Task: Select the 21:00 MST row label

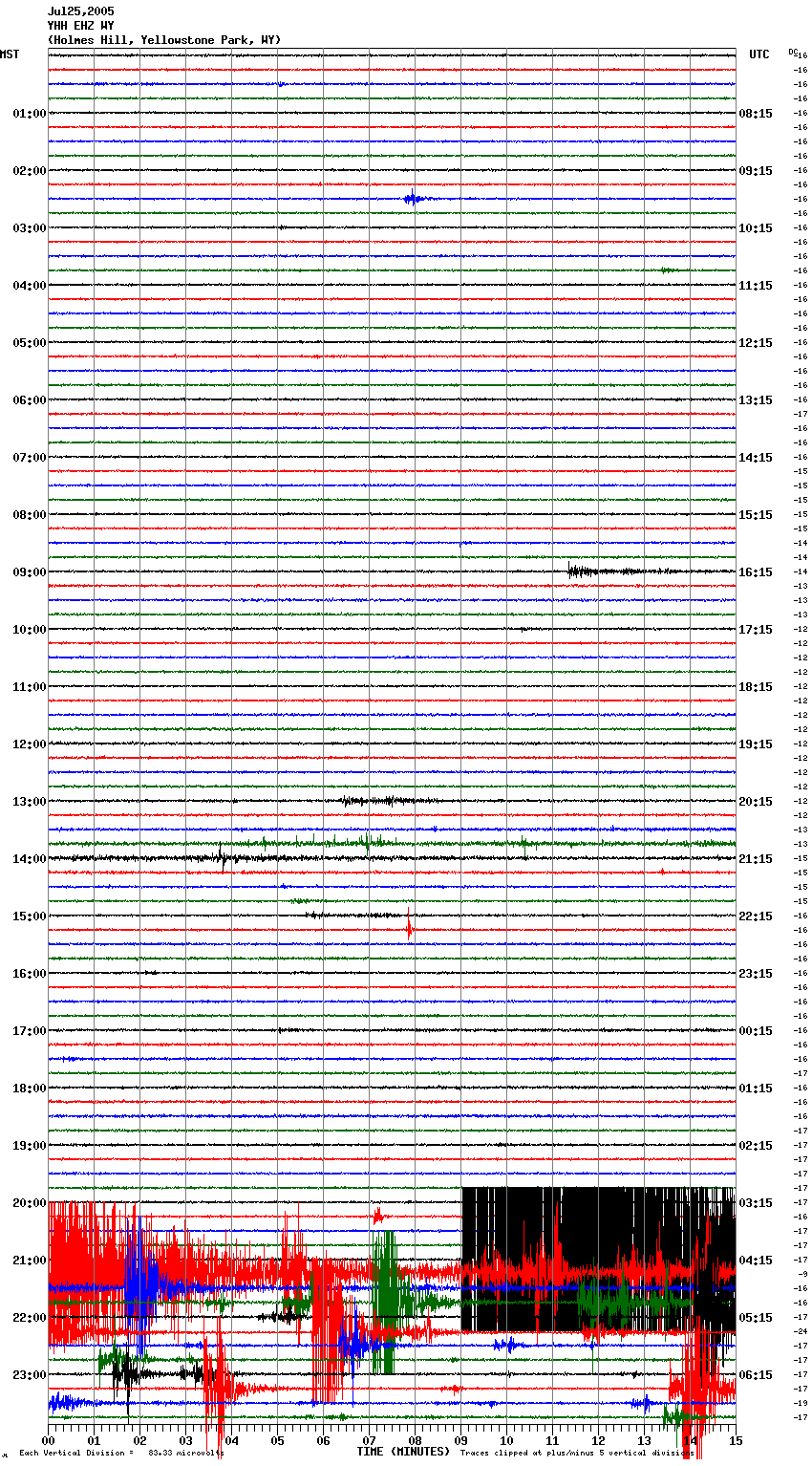Action: 29,1261
